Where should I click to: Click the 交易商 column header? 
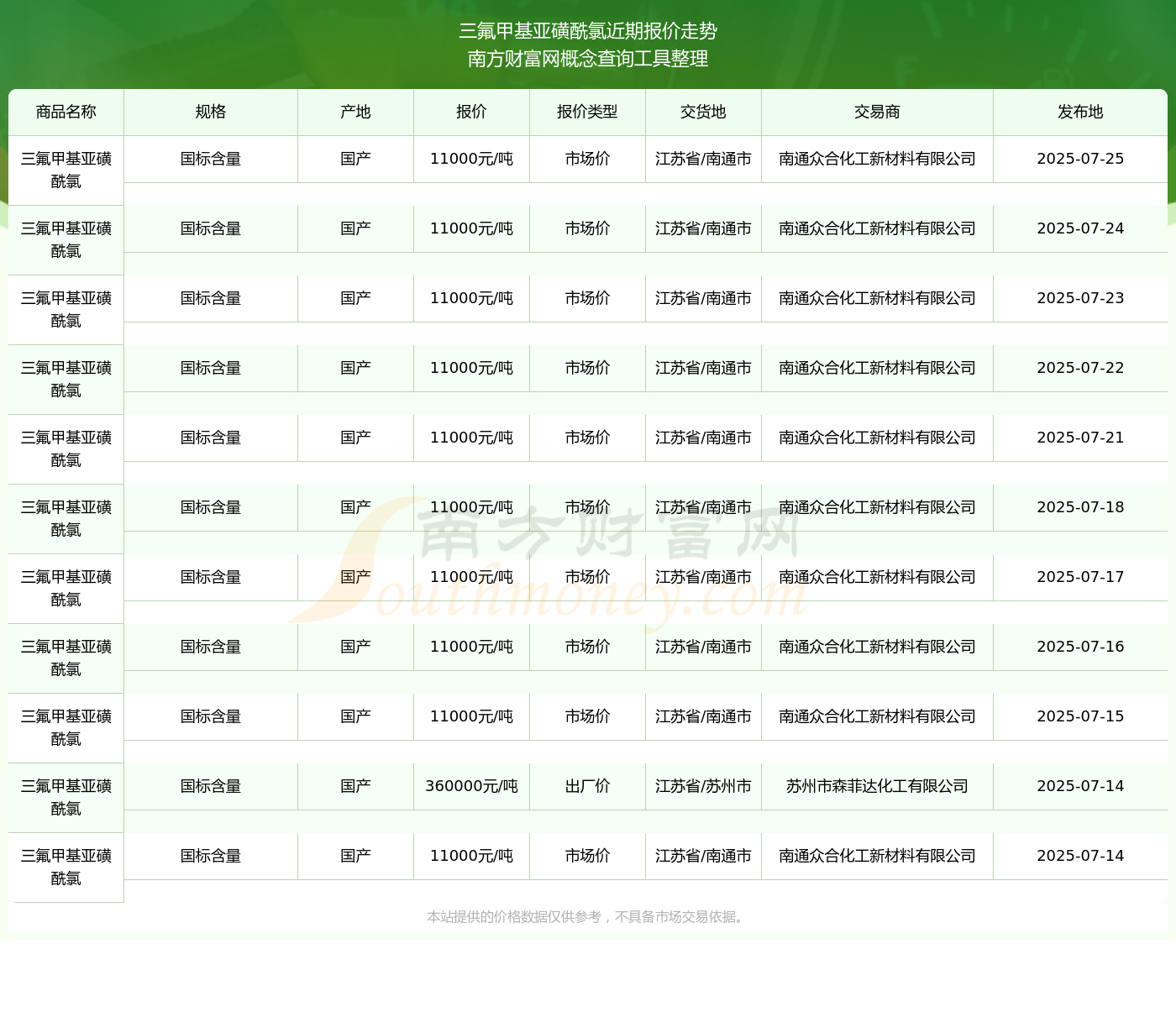click(878, 112)
